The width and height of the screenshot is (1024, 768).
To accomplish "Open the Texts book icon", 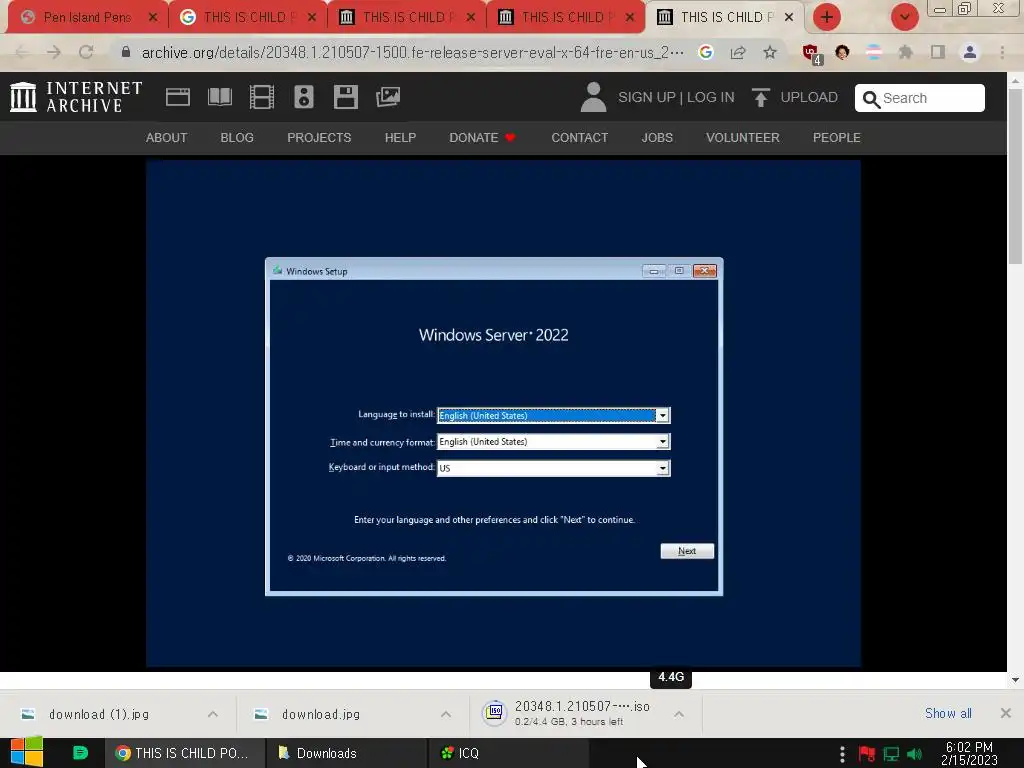I will [x=219, y=97].
